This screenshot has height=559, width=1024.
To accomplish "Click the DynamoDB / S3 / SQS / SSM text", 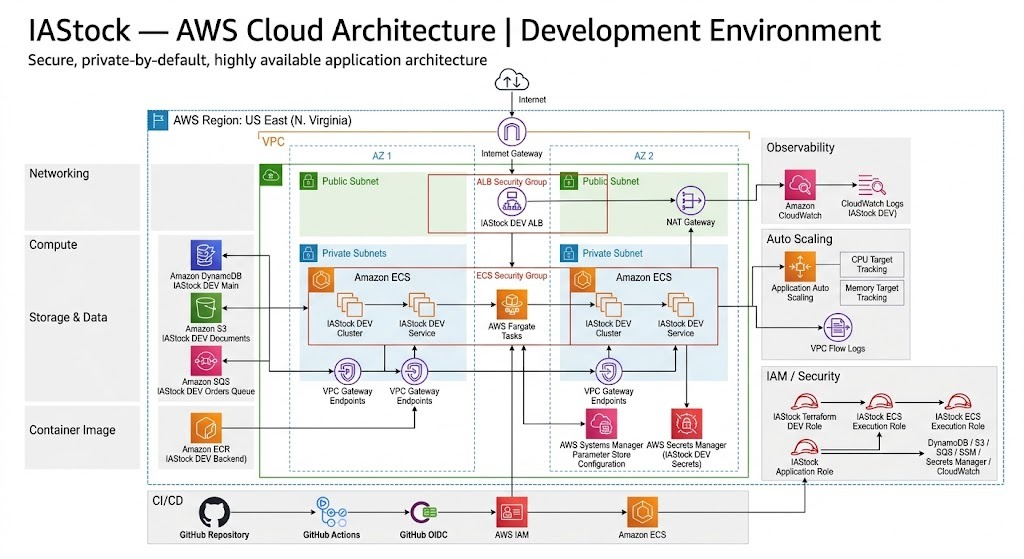I will click(958, 456).
